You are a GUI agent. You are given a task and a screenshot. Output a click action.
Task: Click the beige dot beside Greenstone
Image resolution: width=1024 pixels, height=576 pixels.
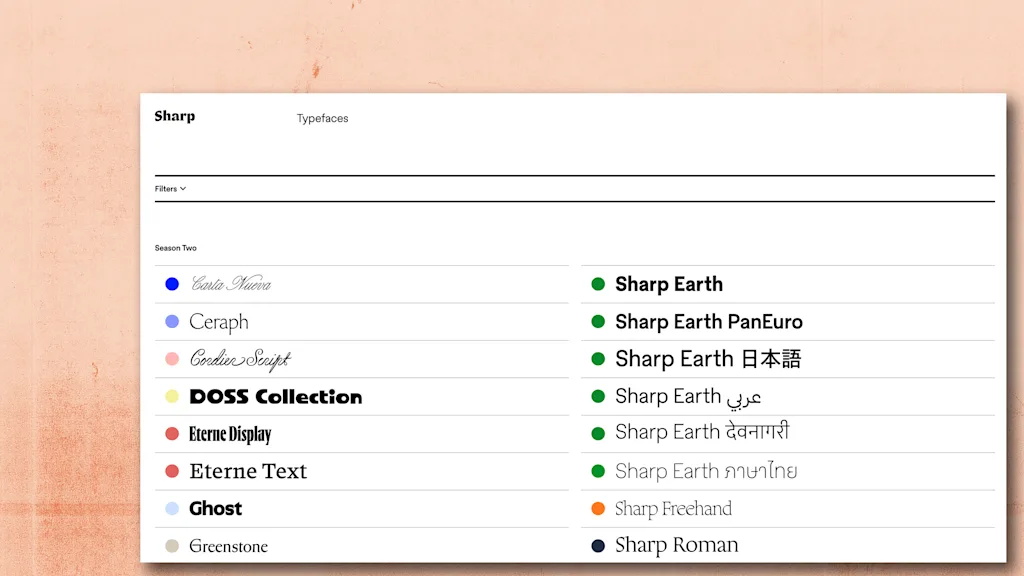point(172,546)
